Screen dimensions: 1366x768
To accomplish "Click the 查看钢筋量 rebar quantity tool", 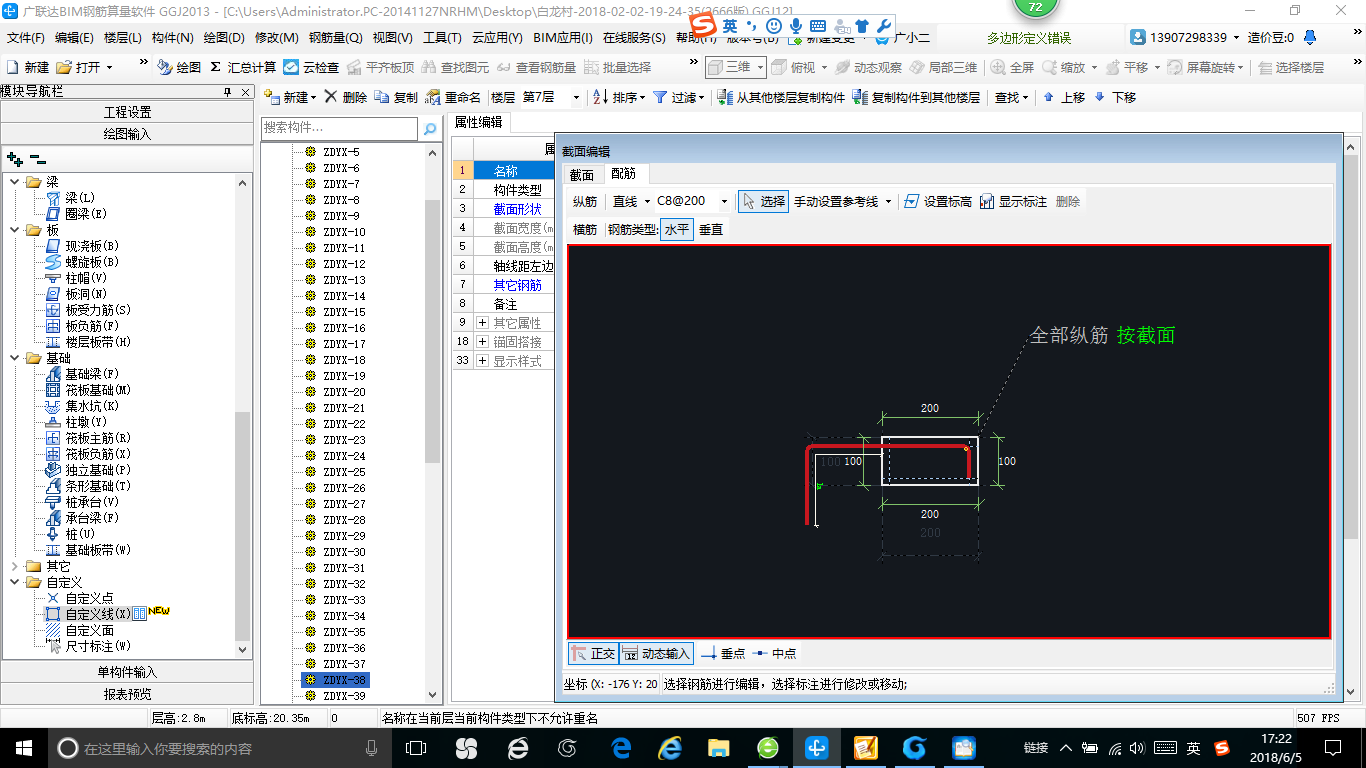I will (535, 67).
